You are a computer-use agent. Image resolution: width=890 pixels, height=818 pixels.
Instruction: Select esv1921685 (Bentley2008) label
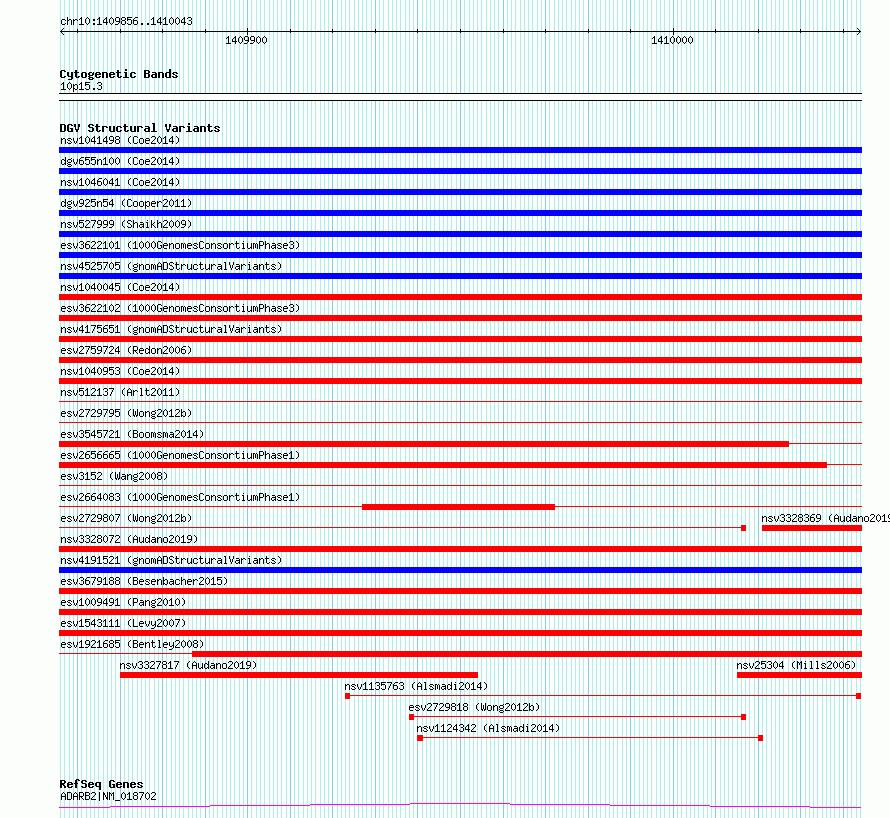[x=132, y=644]
